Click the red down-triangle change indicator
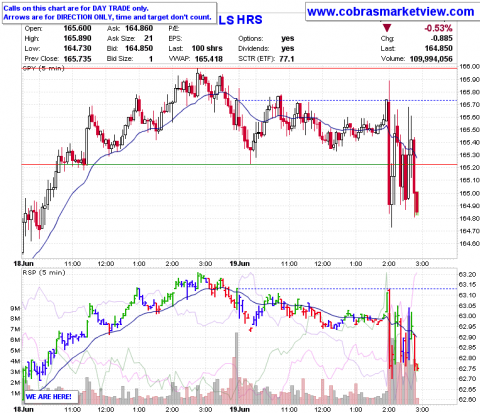 tap(387, 28)
